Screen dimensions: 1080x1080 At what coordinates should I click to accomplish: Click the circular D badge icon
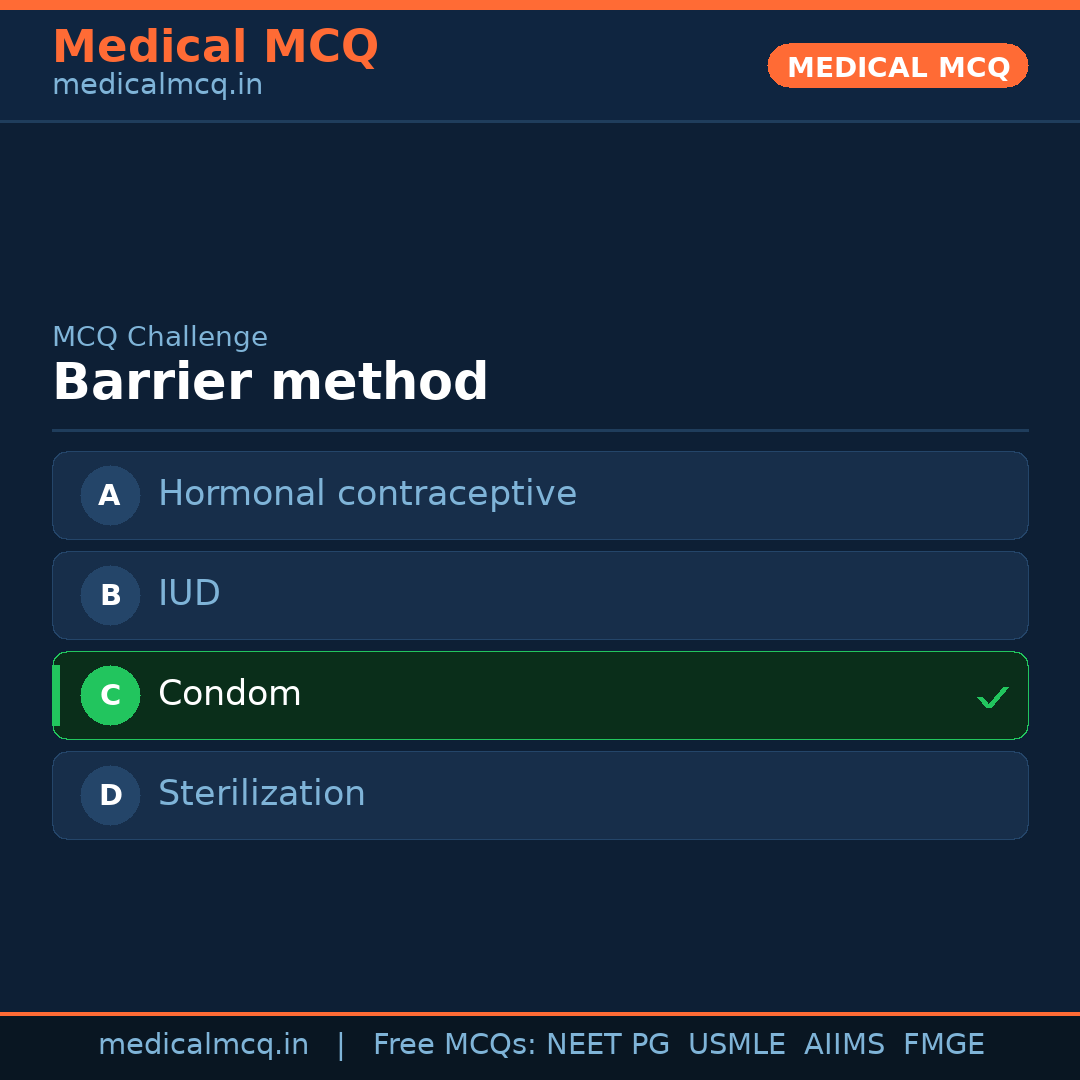click(110, 795)
